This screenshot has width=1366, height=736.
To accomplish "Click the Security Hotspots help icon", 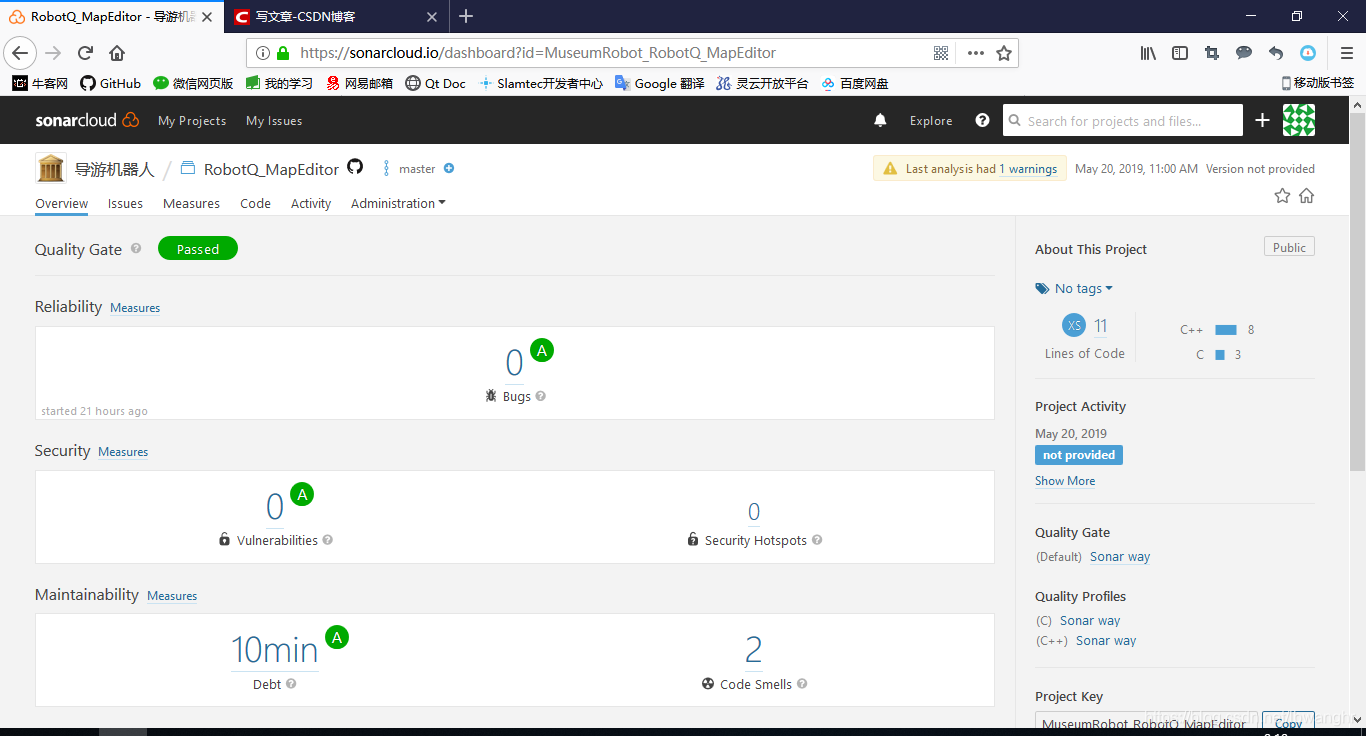I will [x=817, y=540].
